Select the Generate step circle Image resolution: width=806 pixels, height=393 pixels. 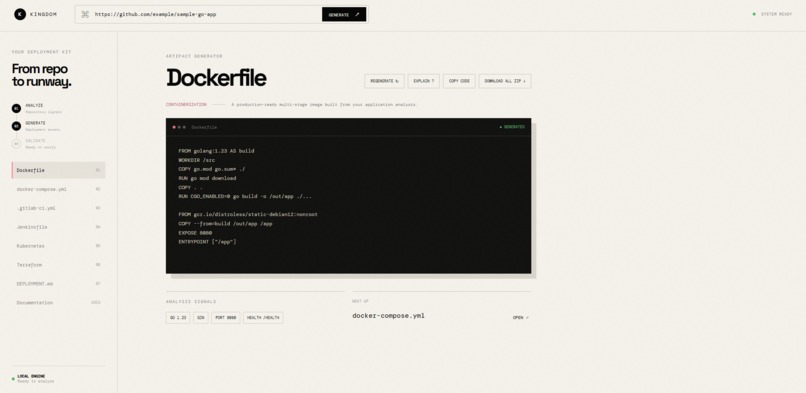[x=16, y=126]
